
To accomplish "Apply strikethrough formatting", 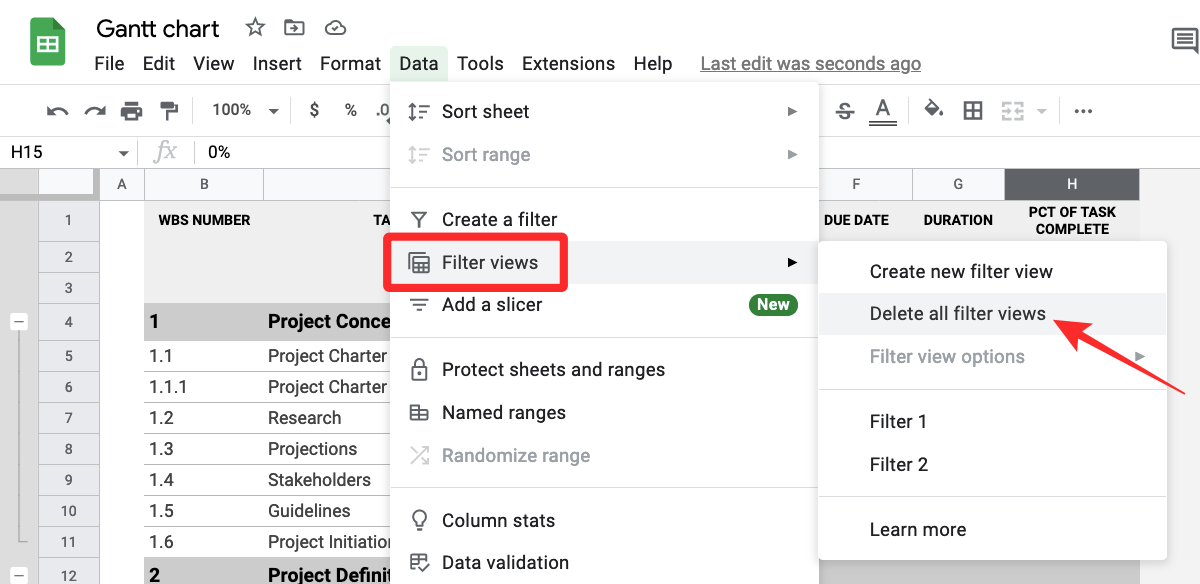I will (x=845, y=111).
